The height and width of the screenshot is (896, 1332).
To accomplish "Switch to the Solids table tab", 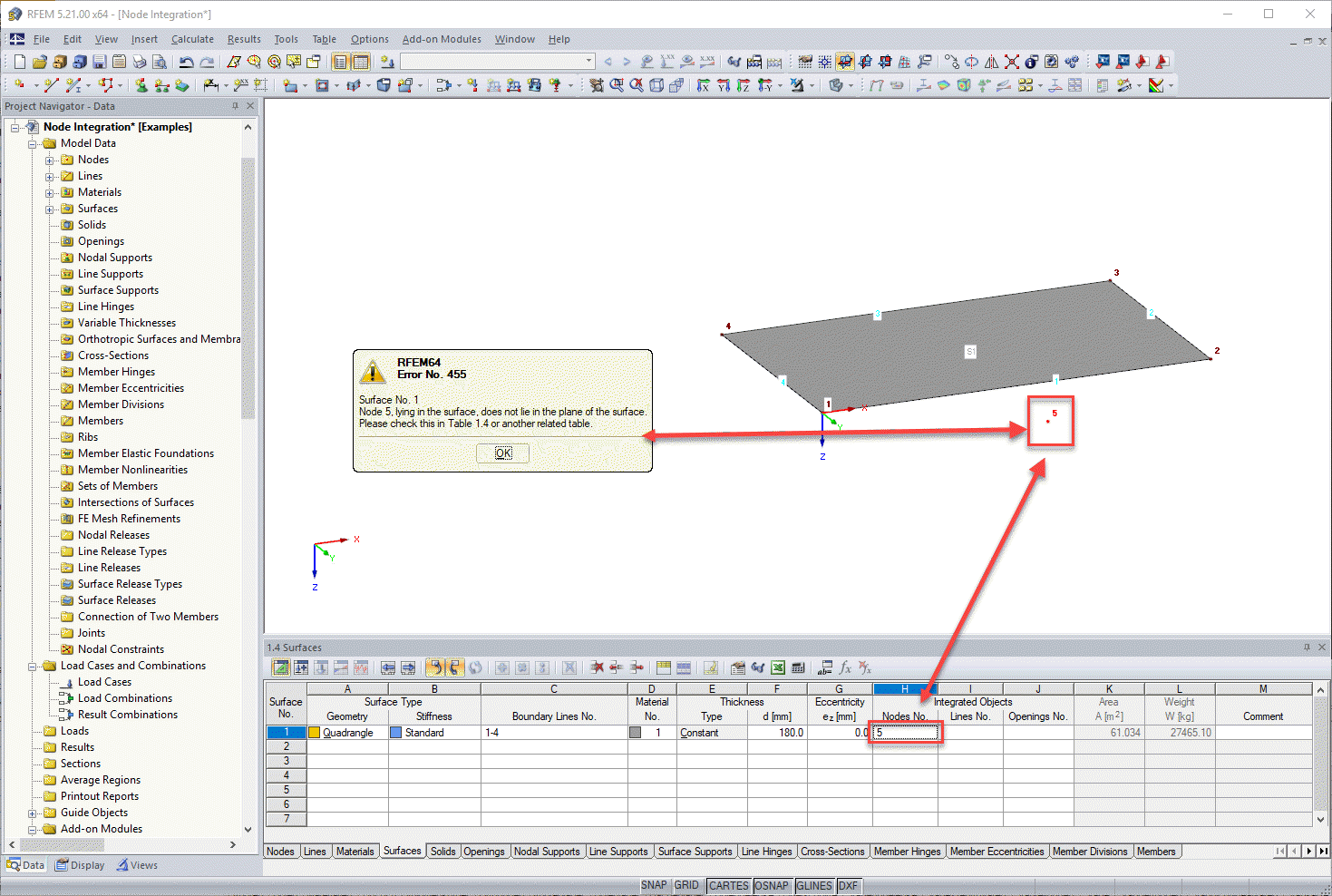I will (x=443, y=851).
